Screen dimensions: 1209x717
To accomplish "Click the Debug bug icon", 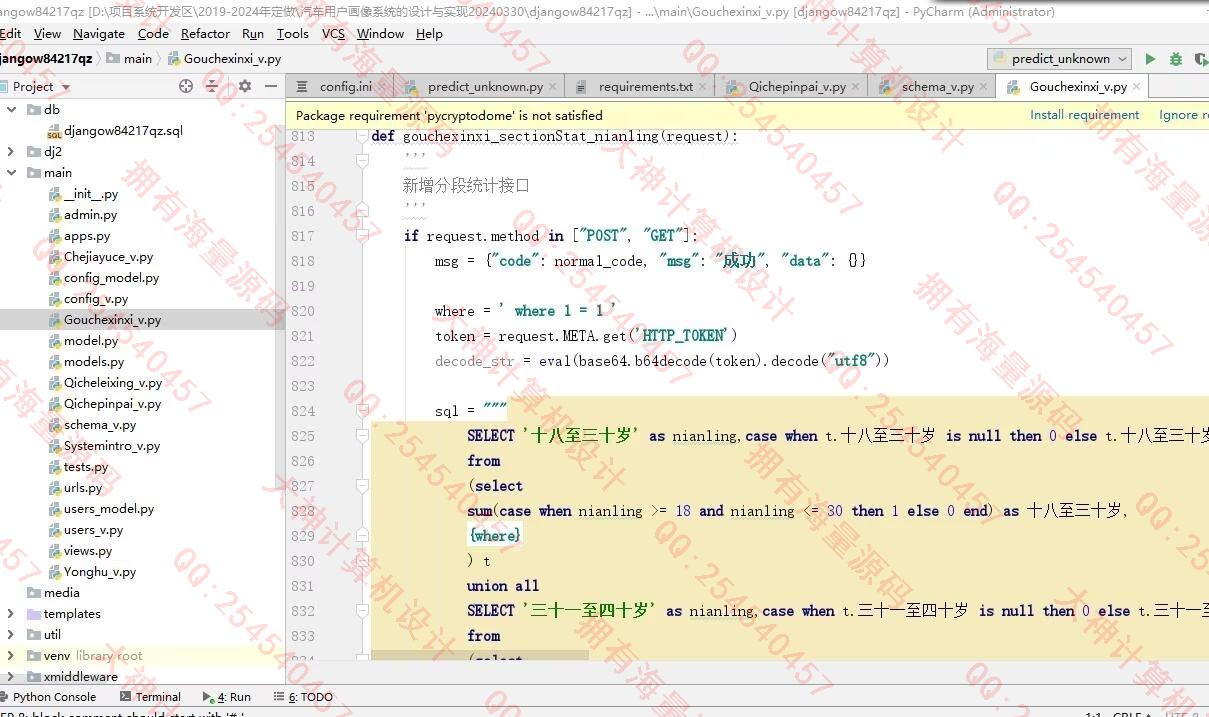I will [x=1175, y=59].
